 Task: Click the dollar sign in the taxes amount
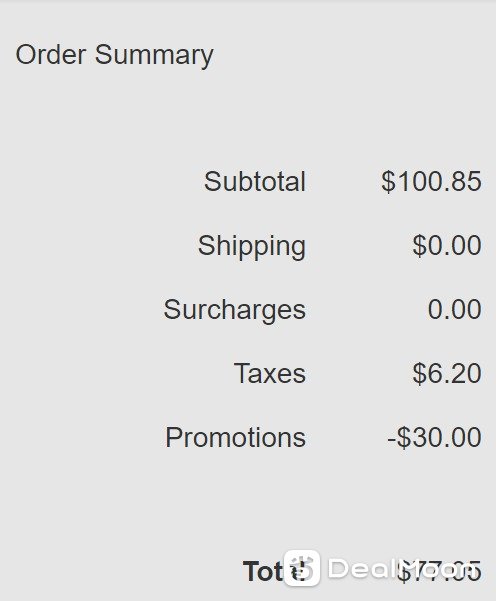click(419, 373)
